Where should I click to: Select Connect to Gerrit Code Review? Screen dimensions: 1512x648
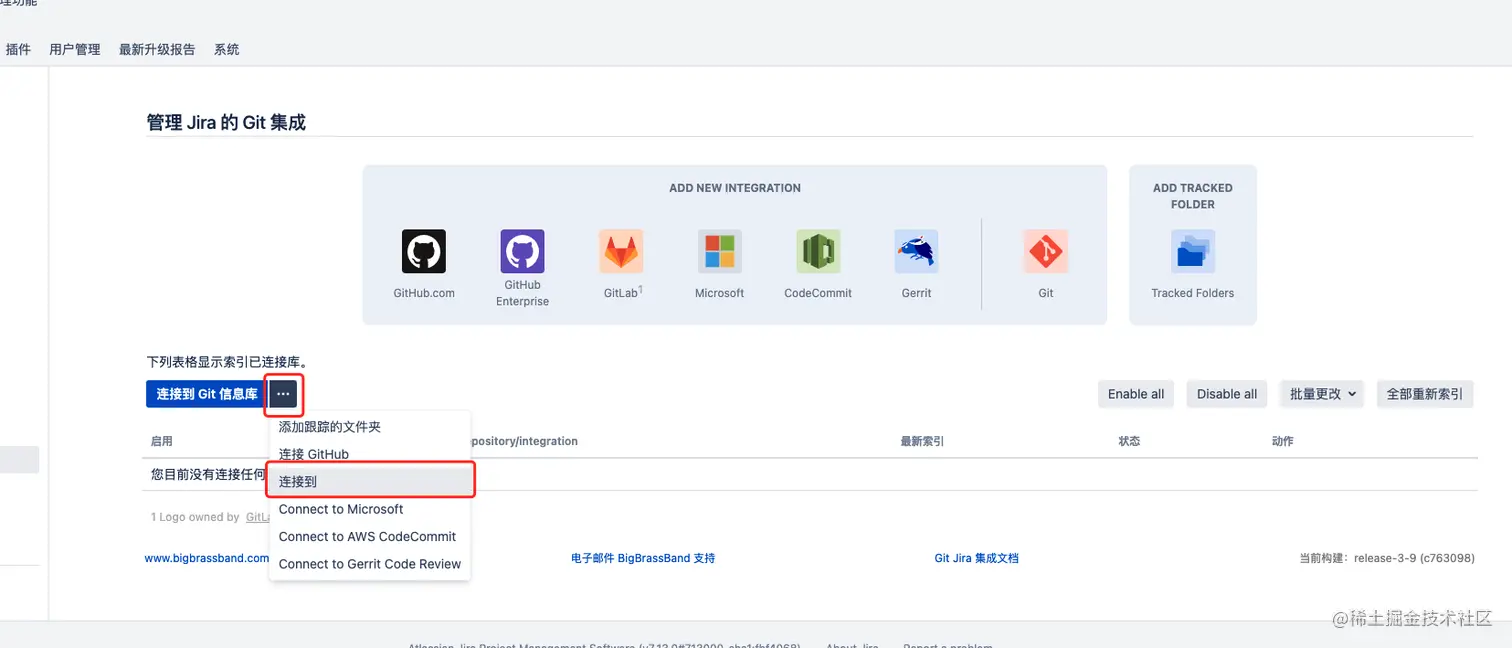(370, 564)
